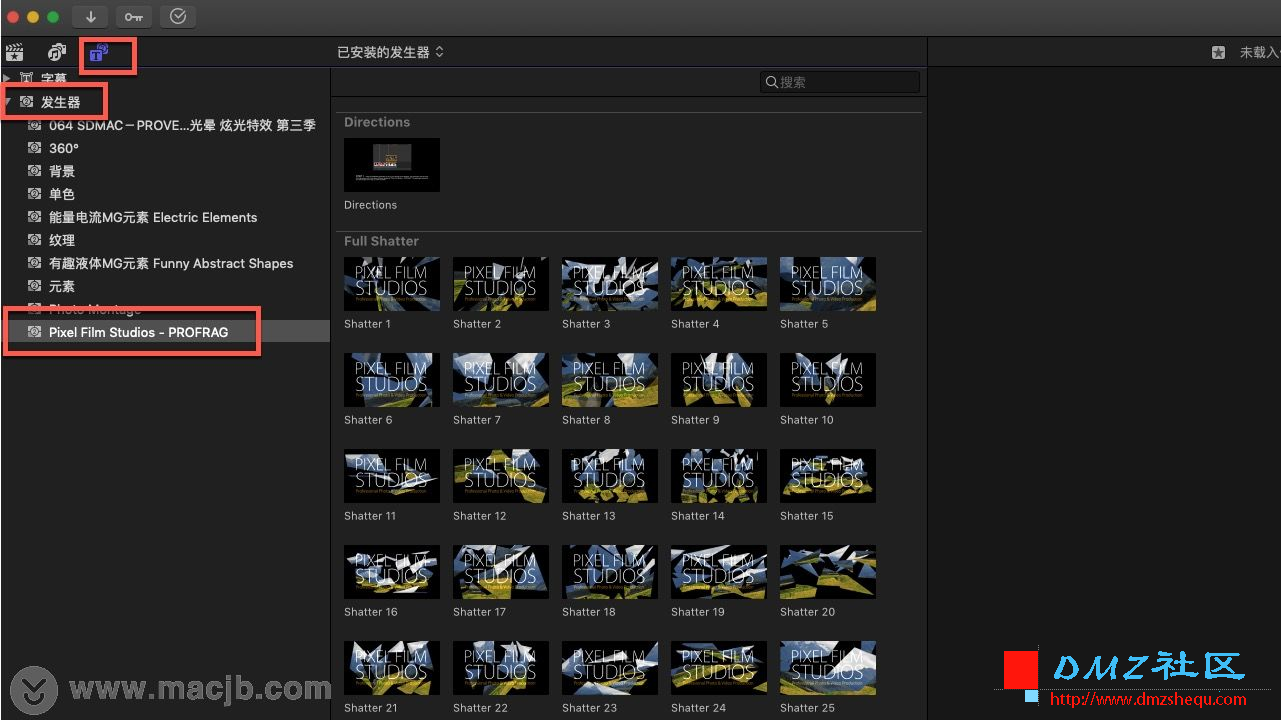Select the Shatter 12 thumbnail
This screenshot has height=720, width=1281.
coord(501,476)
